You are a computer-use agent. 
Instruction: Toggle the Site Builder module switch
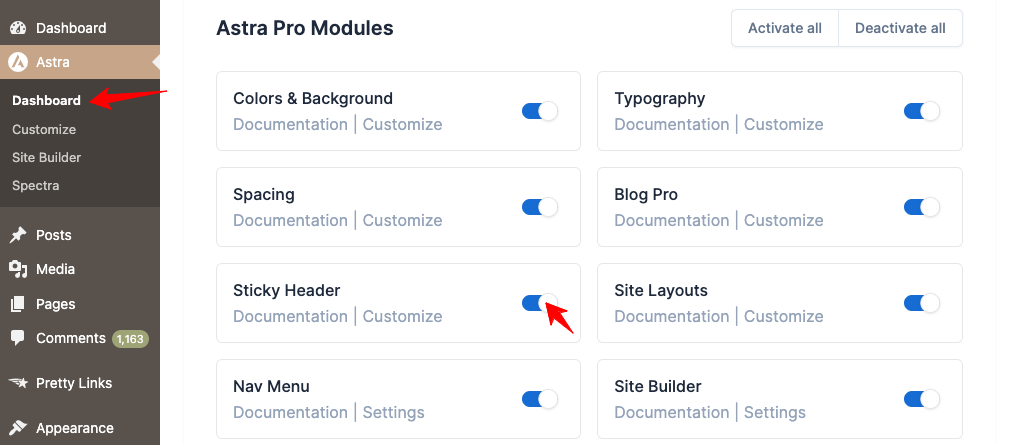[x=922, y=399]
